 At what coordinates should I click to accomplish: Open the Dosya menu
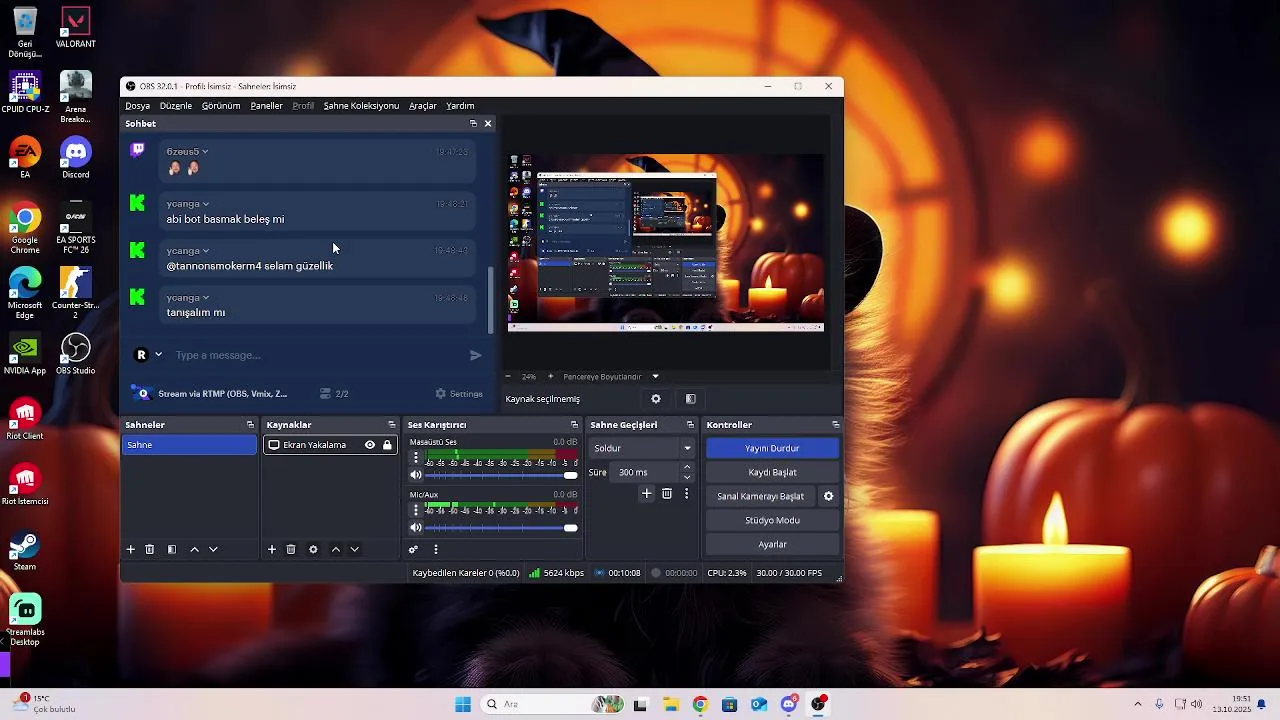tap(138, 106)
